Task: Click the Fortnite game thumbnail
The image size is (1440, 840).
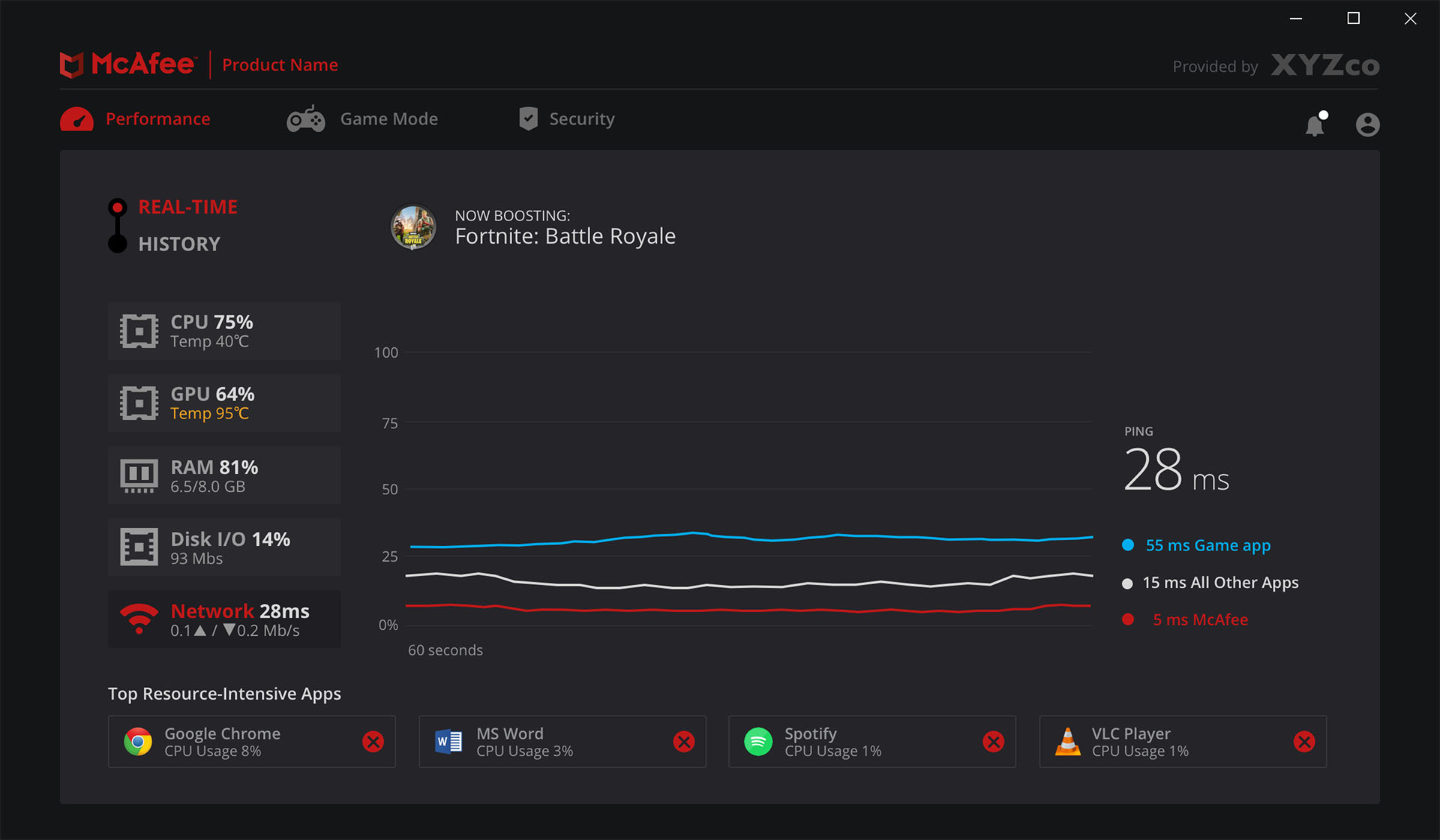Action: 413,226
